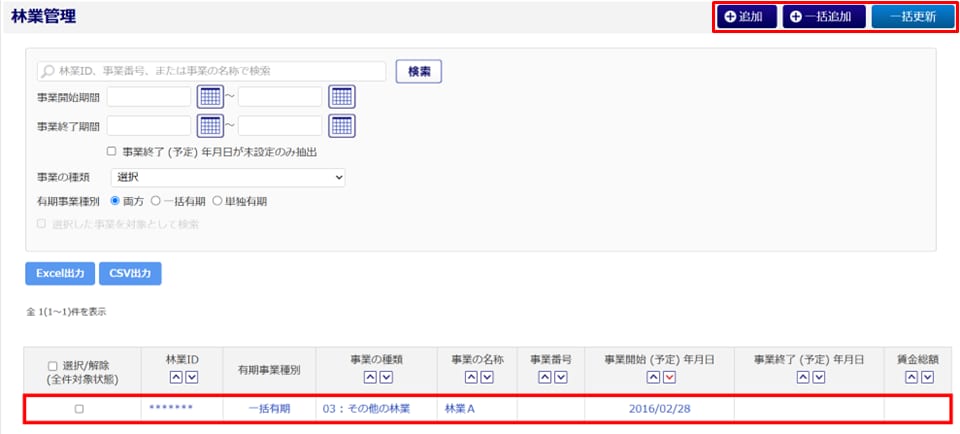This screenshot has height=434, width=960.
Task: Sort 事業番号 column ascending
Action: click(544, 378)
